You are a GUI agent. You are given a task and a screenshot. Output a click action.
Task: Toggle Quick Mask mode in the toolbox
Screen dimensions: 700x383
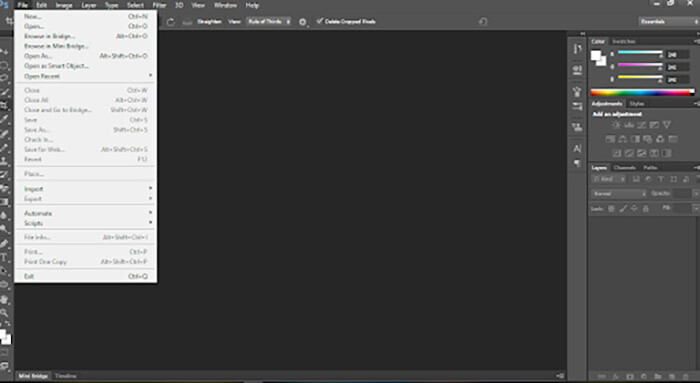4,353
